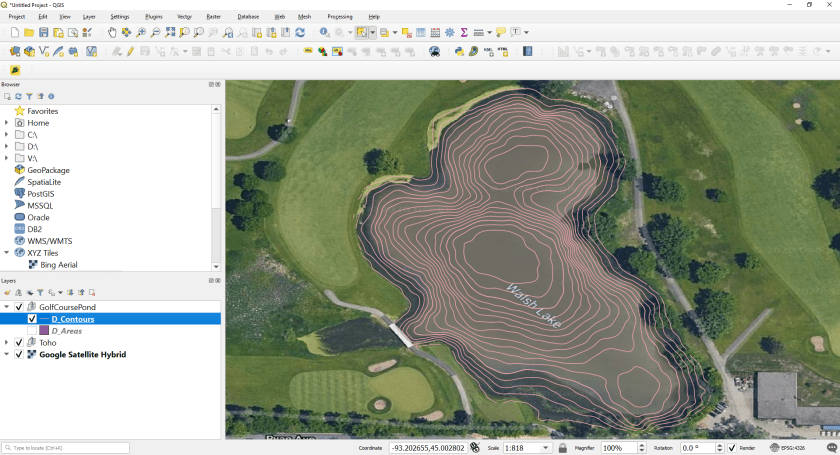The image size is (840, 455).
Task: Collapse the GolfCoursePond group
Action: tap(7, 307)
